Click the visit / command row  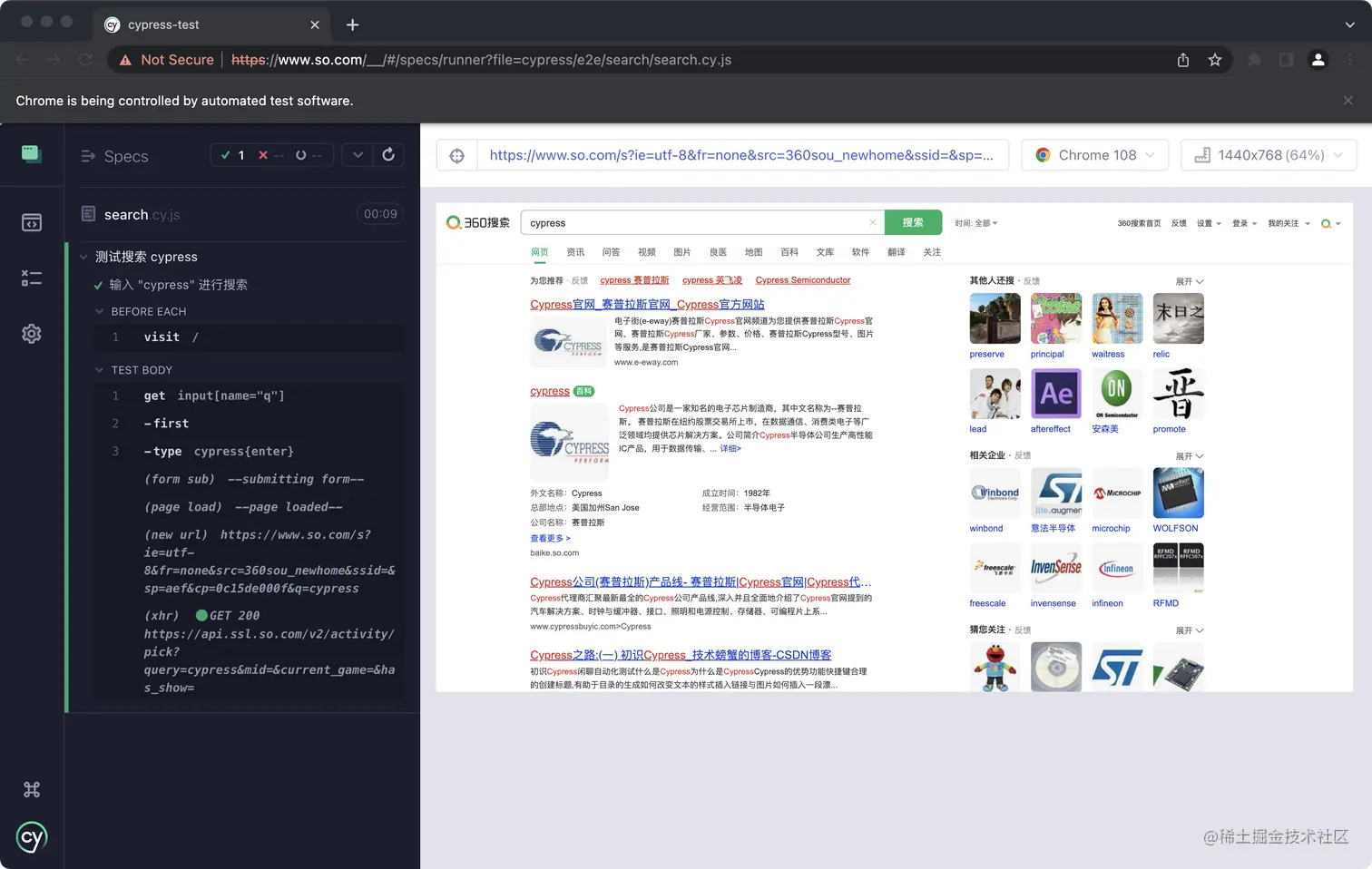click(250, 337)
